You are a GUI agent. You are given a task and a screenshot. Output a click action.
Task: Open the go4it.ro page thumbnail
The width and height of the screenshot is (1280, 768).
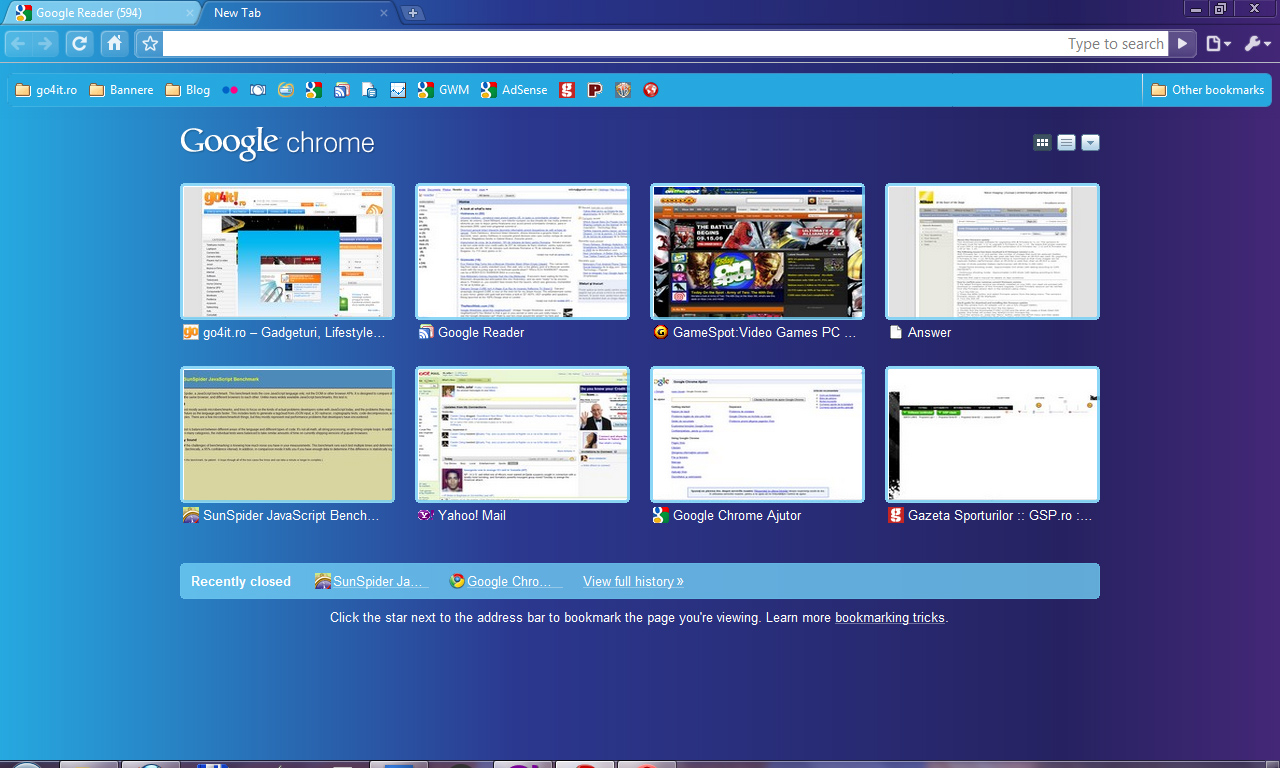(x=288, y=251)
